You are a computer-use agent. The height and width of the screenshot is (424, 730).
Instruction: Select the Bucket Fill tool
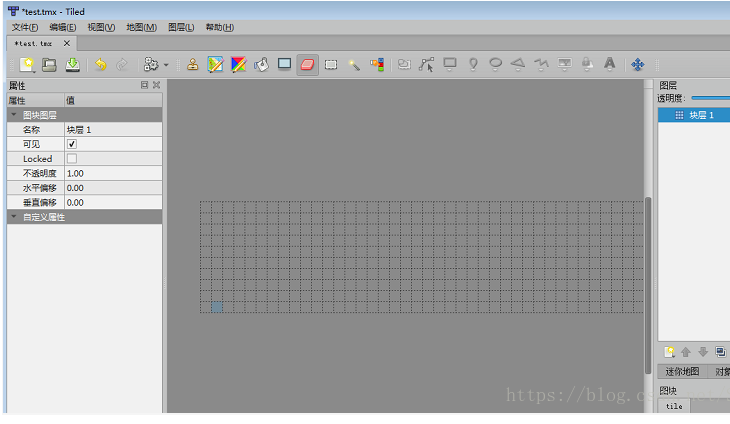point(261,65)
